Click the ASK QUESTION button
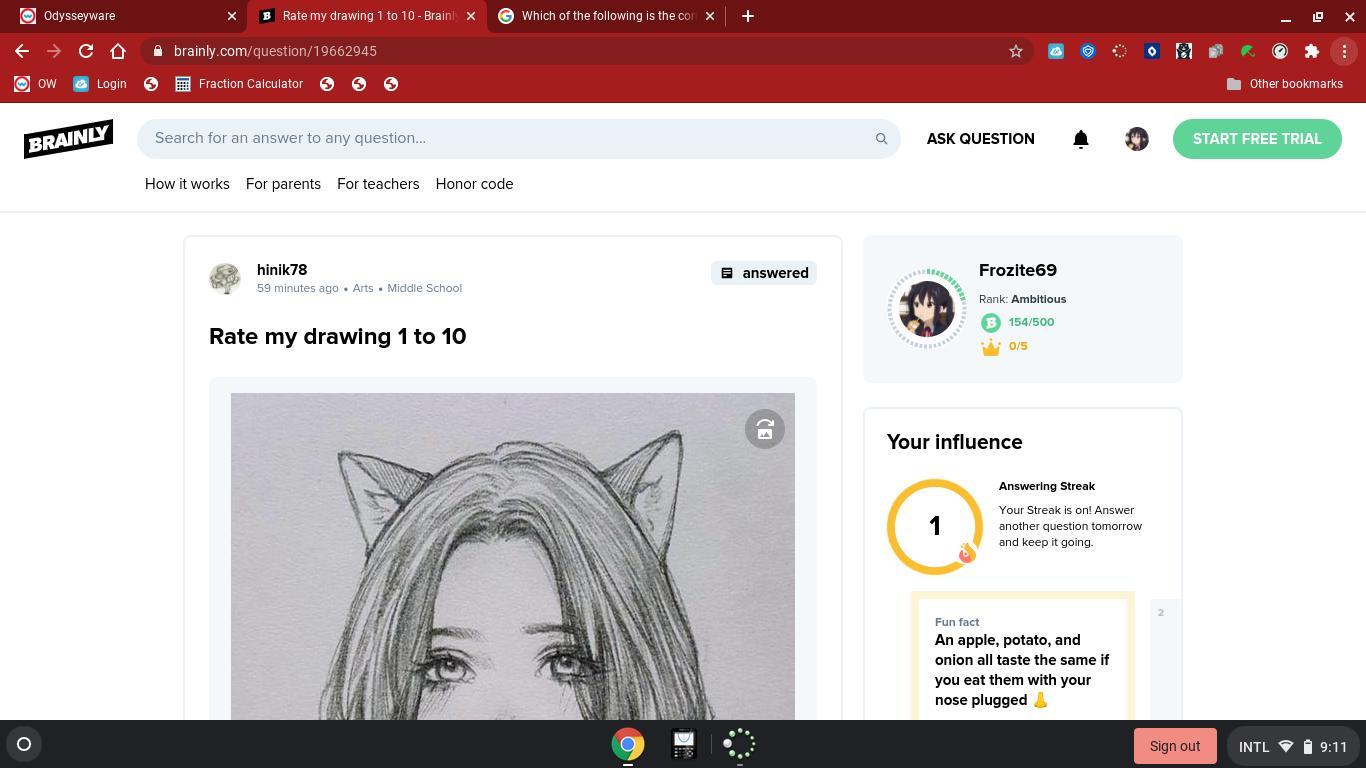 point(980,139)
